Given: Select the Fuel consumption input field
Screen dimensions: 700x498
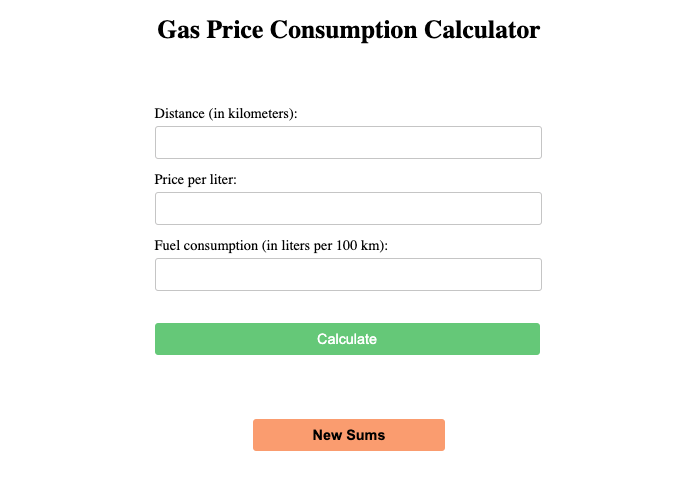Looking at the screenshot, I should [348, 274].
